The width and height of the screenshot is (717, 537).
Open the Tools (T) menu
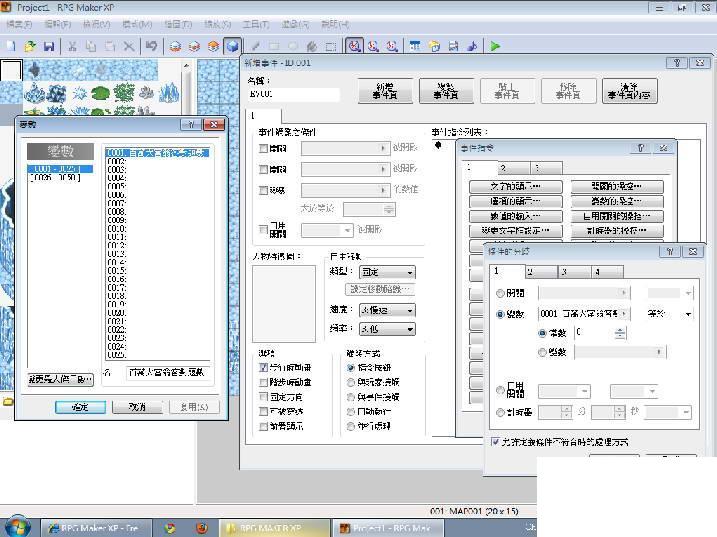255,24
